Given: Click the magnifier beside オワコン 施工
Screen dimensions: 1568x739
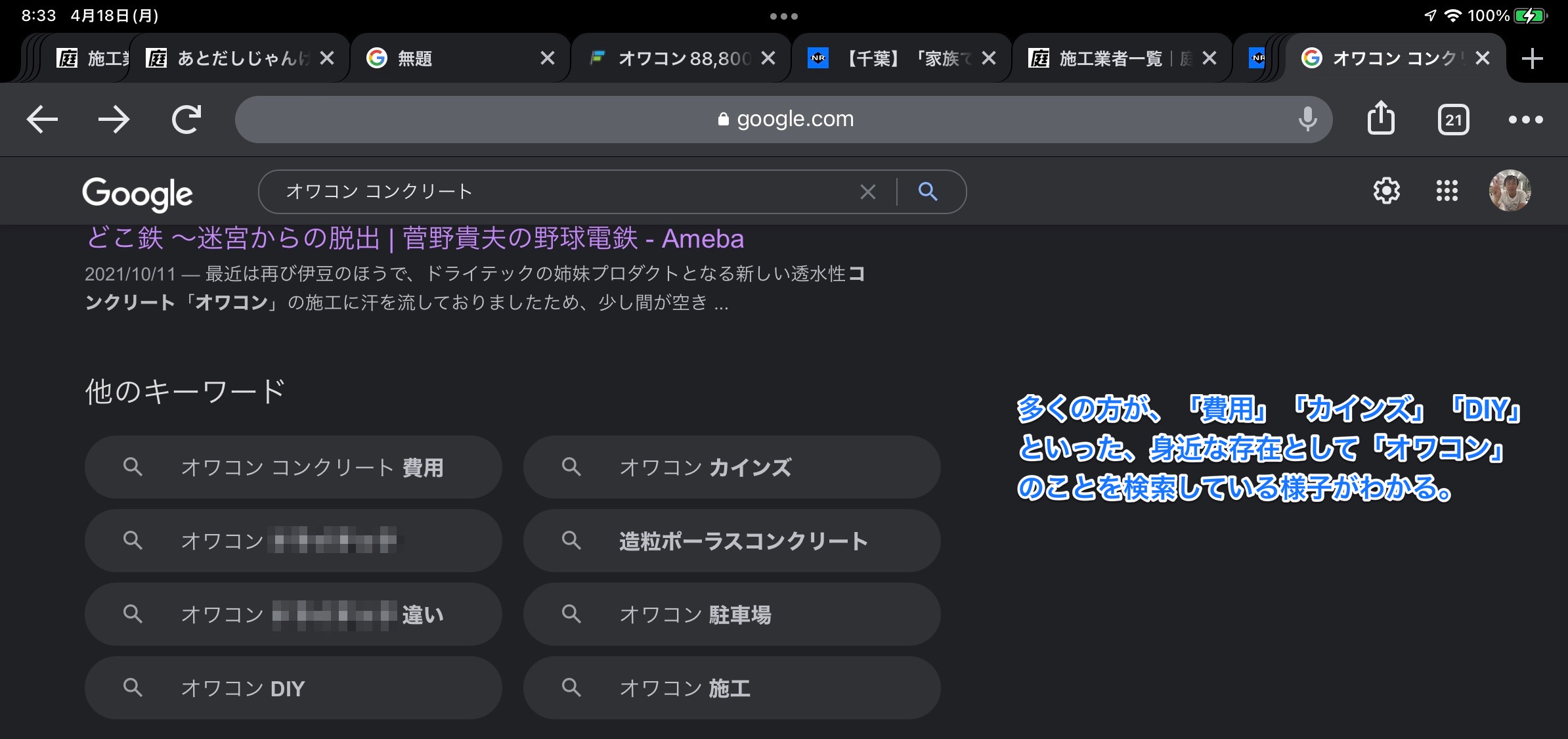Looking at the screenshot, I should [x=571, y=688].
